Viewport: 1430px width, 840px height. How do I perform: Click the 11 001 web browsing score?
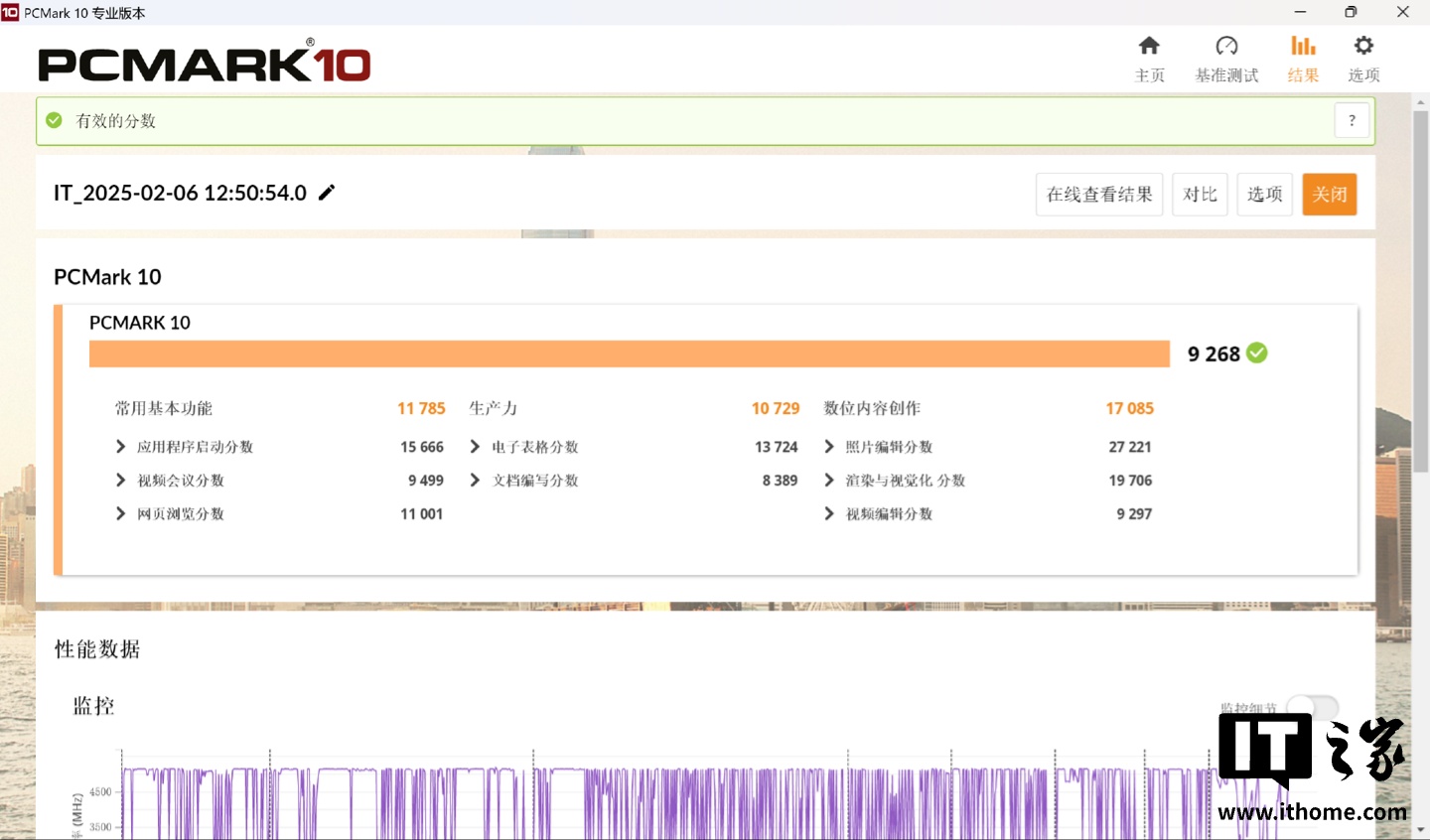422,514
